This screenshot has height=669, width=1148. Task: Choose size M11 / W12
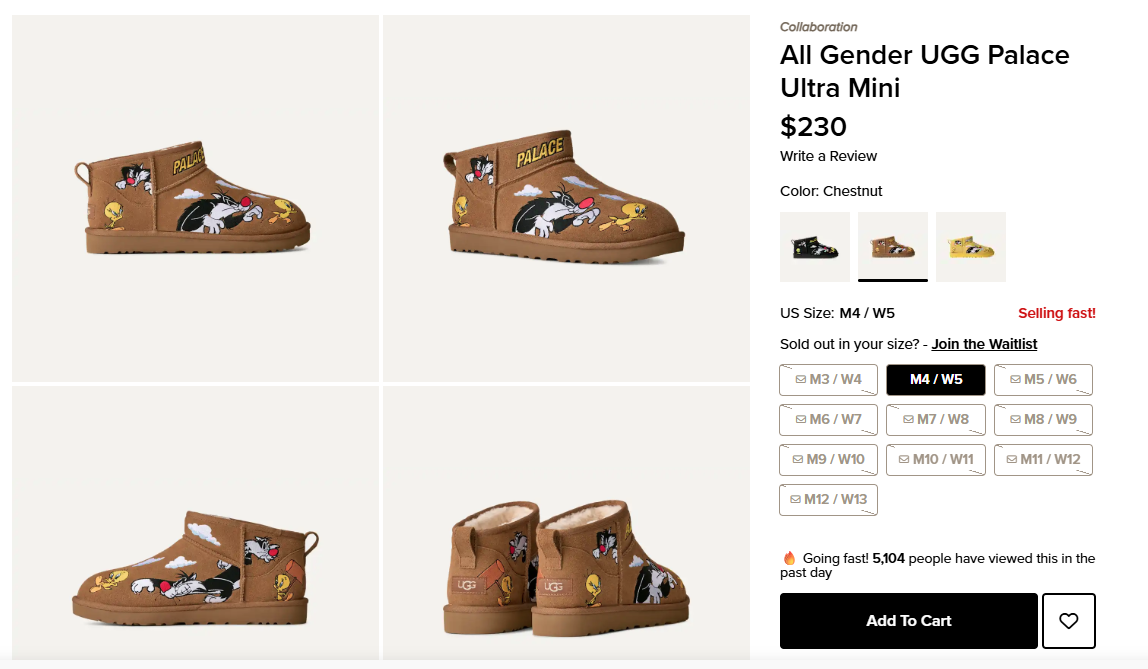pyautogui.click(x=1043, y=460)
